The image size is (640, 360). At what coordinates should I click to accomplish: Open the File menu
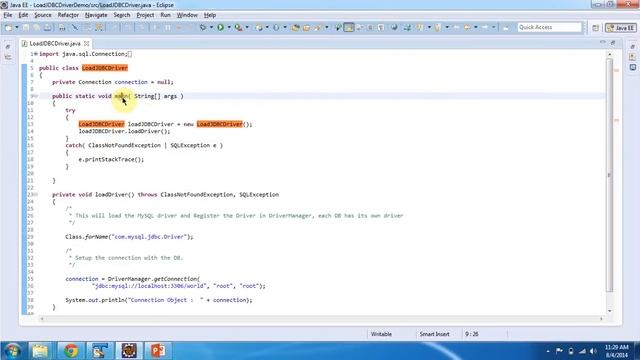[x=8, y=15]
